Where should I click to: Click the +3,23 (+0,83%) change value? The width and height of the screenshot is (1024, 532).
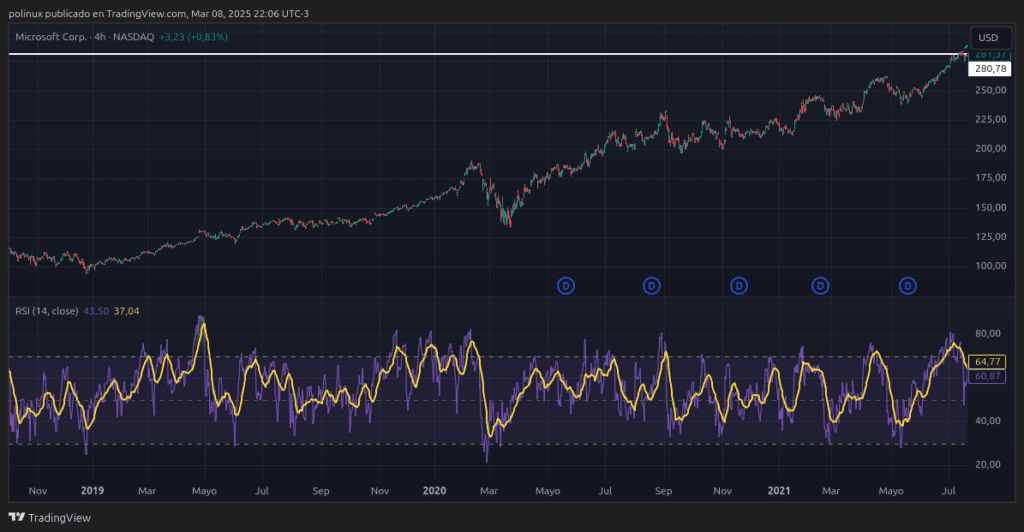tap(193, 37)
